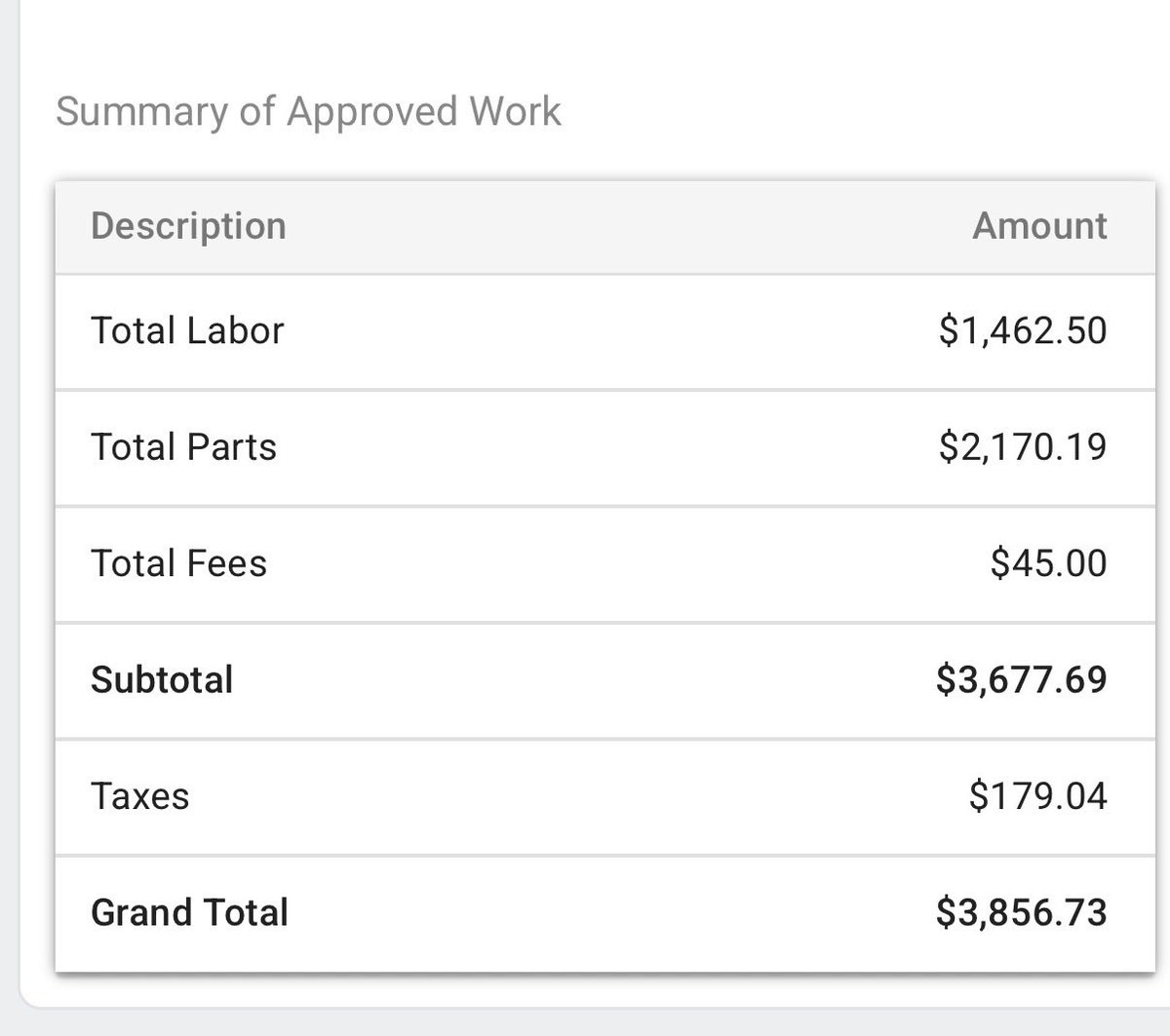Click the $2,170.19 parts amount

[1023, 446]
